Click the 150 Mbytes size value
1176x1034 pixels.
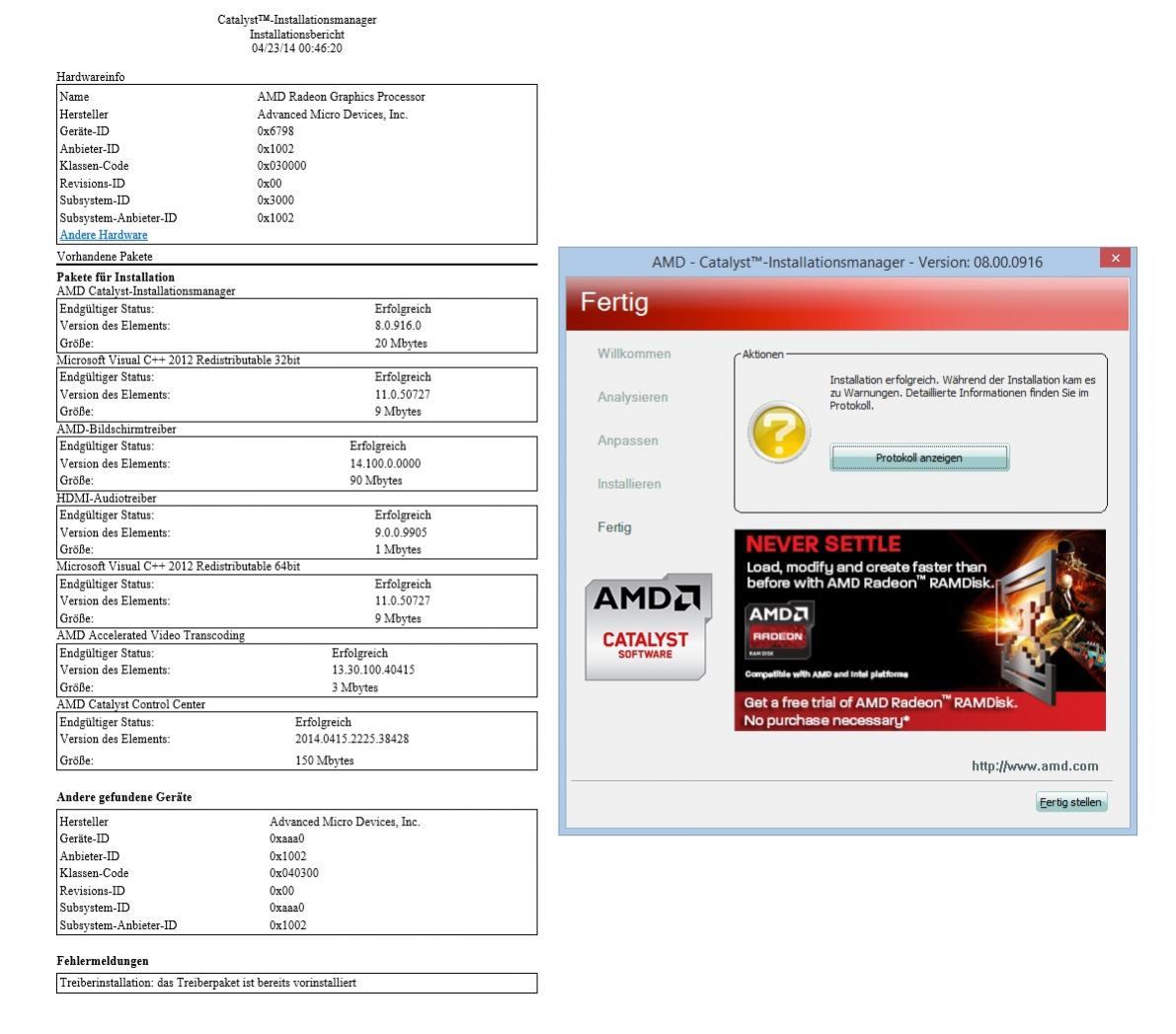tap(324, 760)
